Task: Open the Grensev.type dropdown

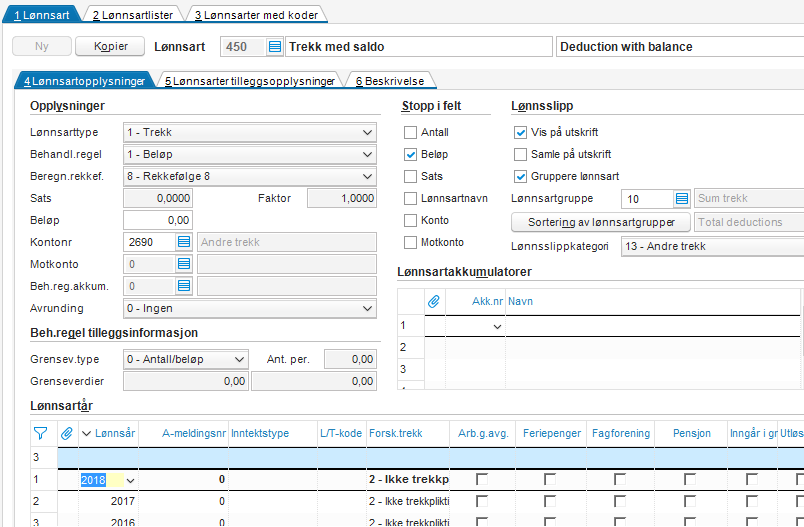Action: click(239, 359)
